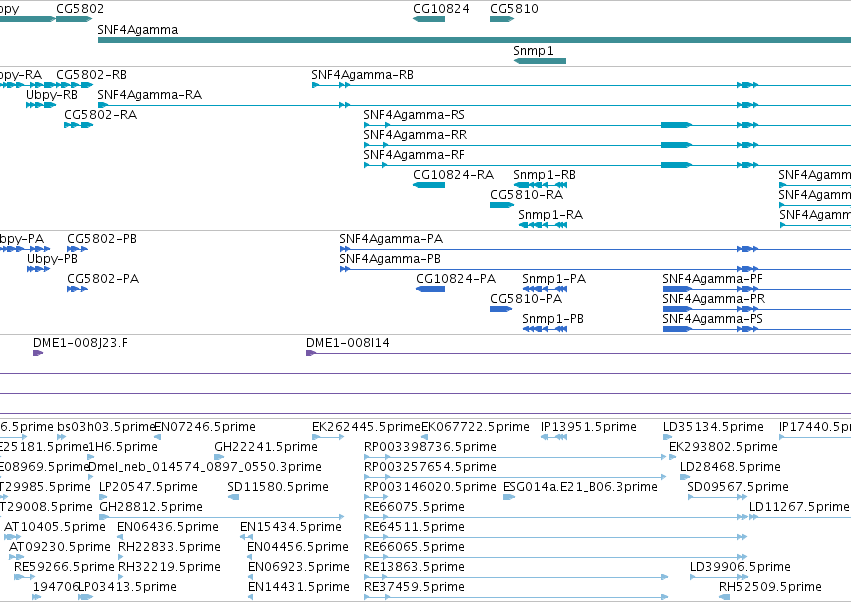Click transcript label SNF4Agamma-RR

tap(415, 135)
